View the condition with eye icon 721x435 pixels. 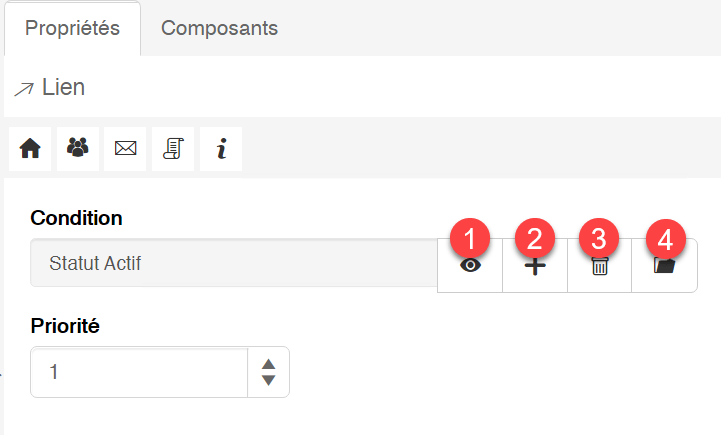tap(470, 267)
